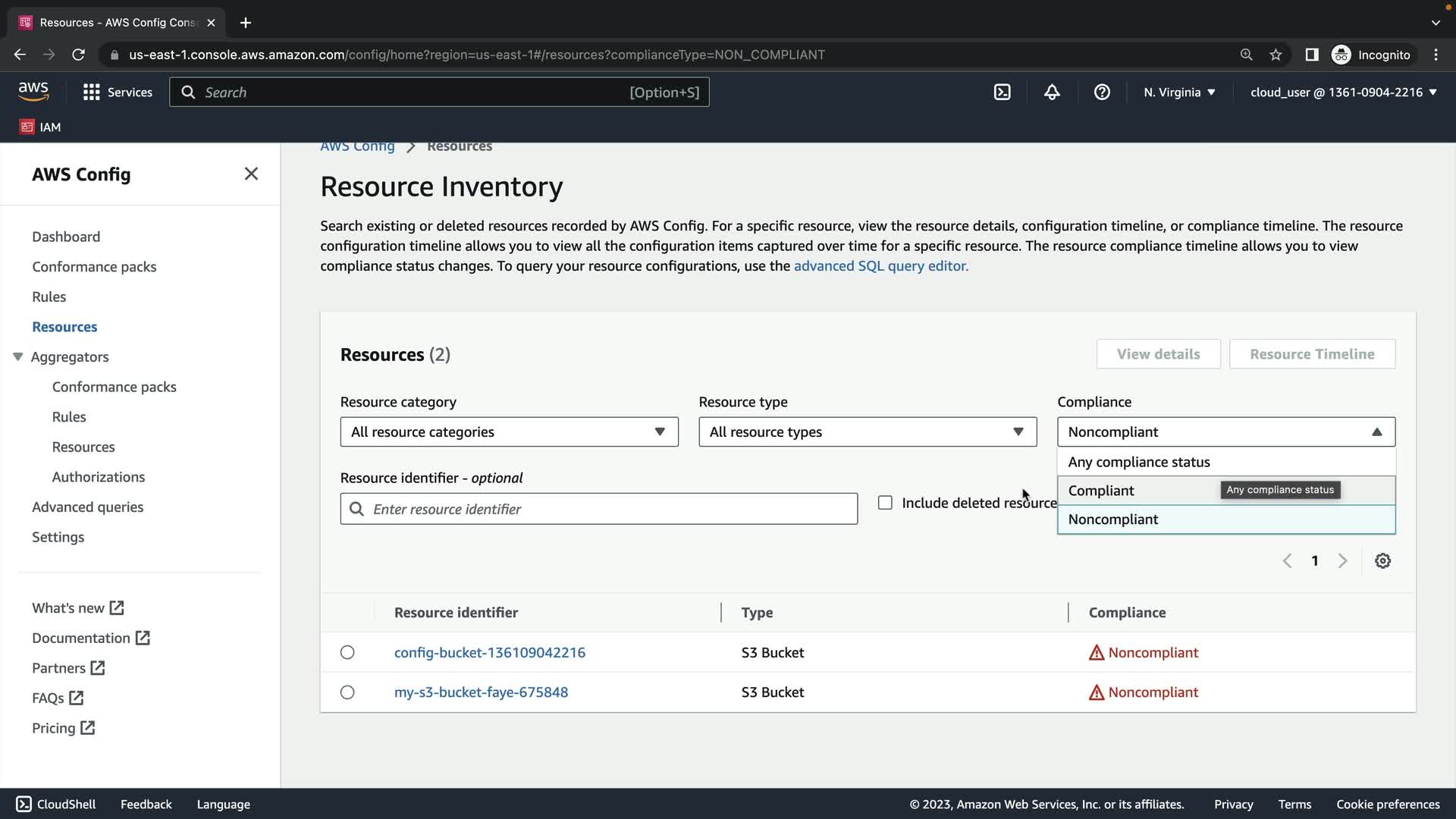Click the AWS logo home icon
The height and width of the screenshot is (819, 1456).
33,92
